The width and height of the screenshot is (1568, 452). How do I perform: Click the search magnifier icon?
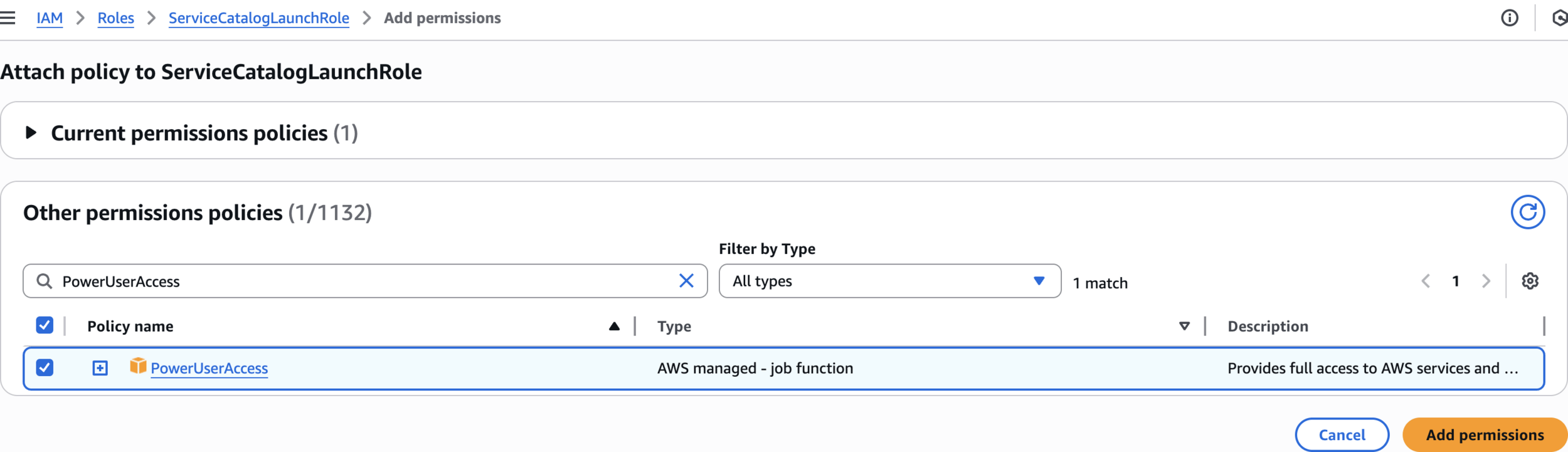[x=44, y=281]
